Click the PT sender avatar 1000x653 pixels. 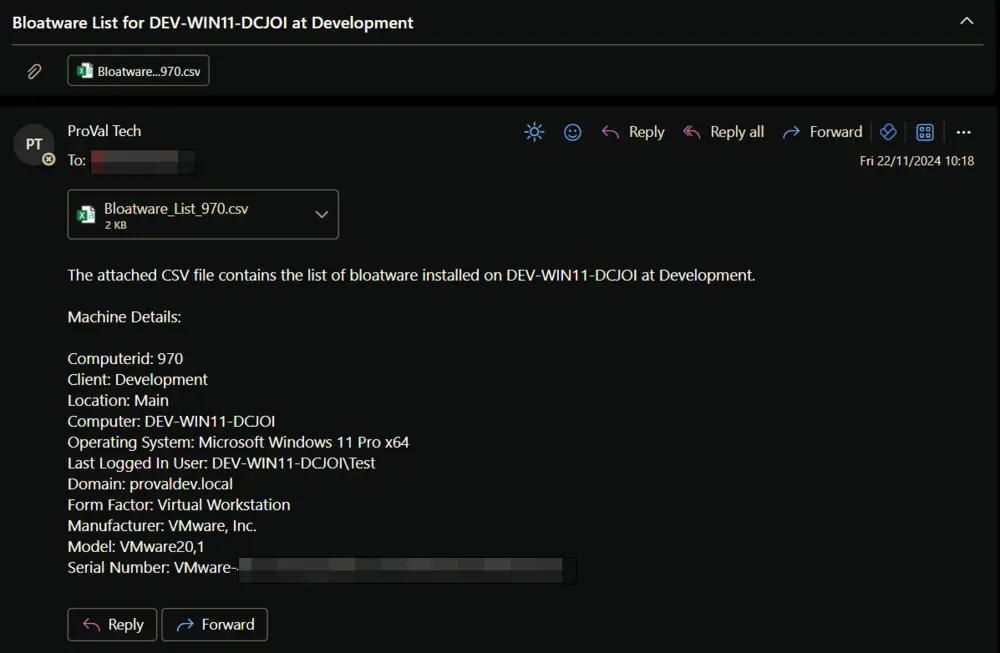click(x=34, y=144)
